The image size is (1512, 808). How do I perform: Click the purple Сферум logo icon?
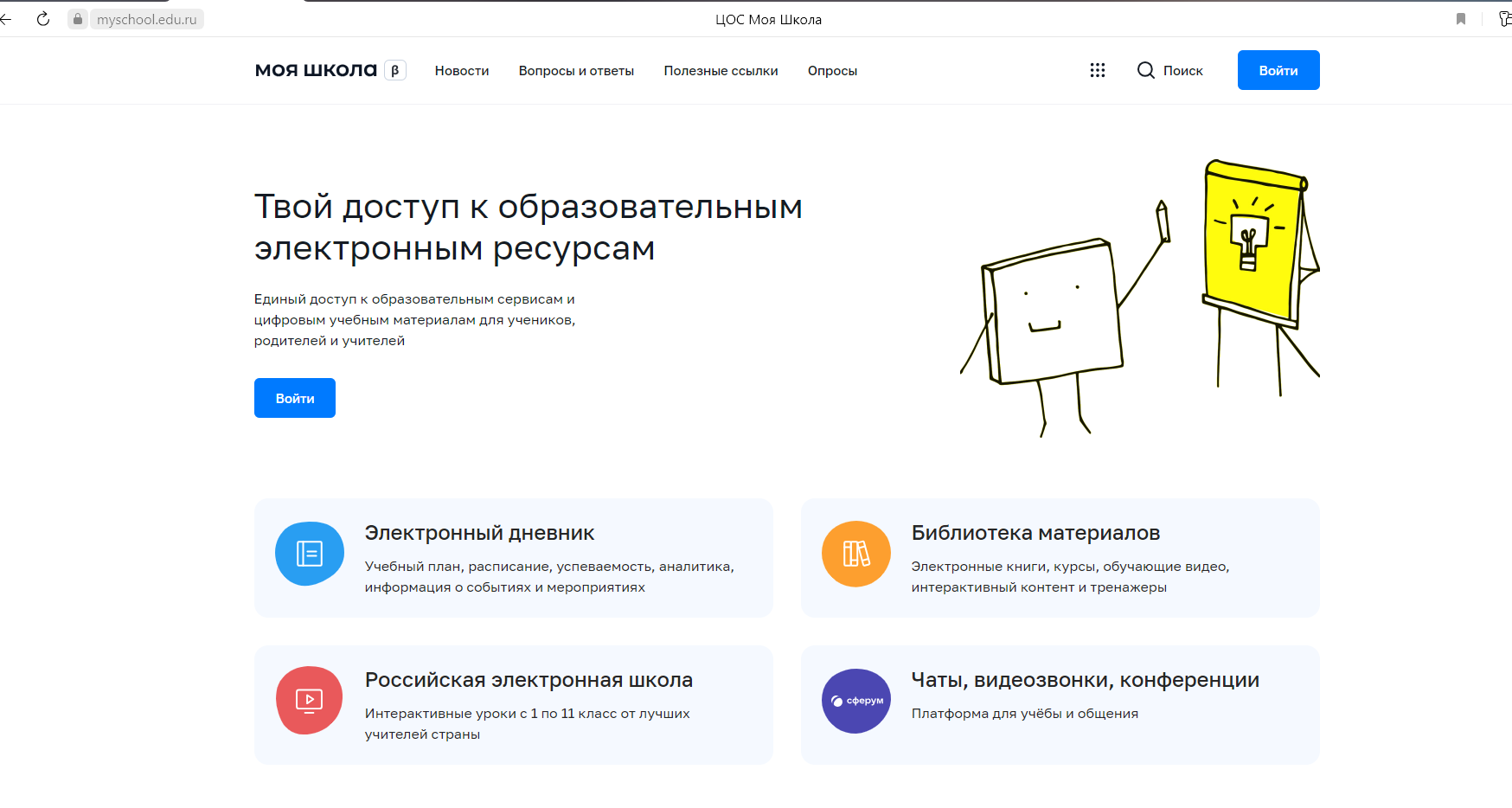(855, 701)
